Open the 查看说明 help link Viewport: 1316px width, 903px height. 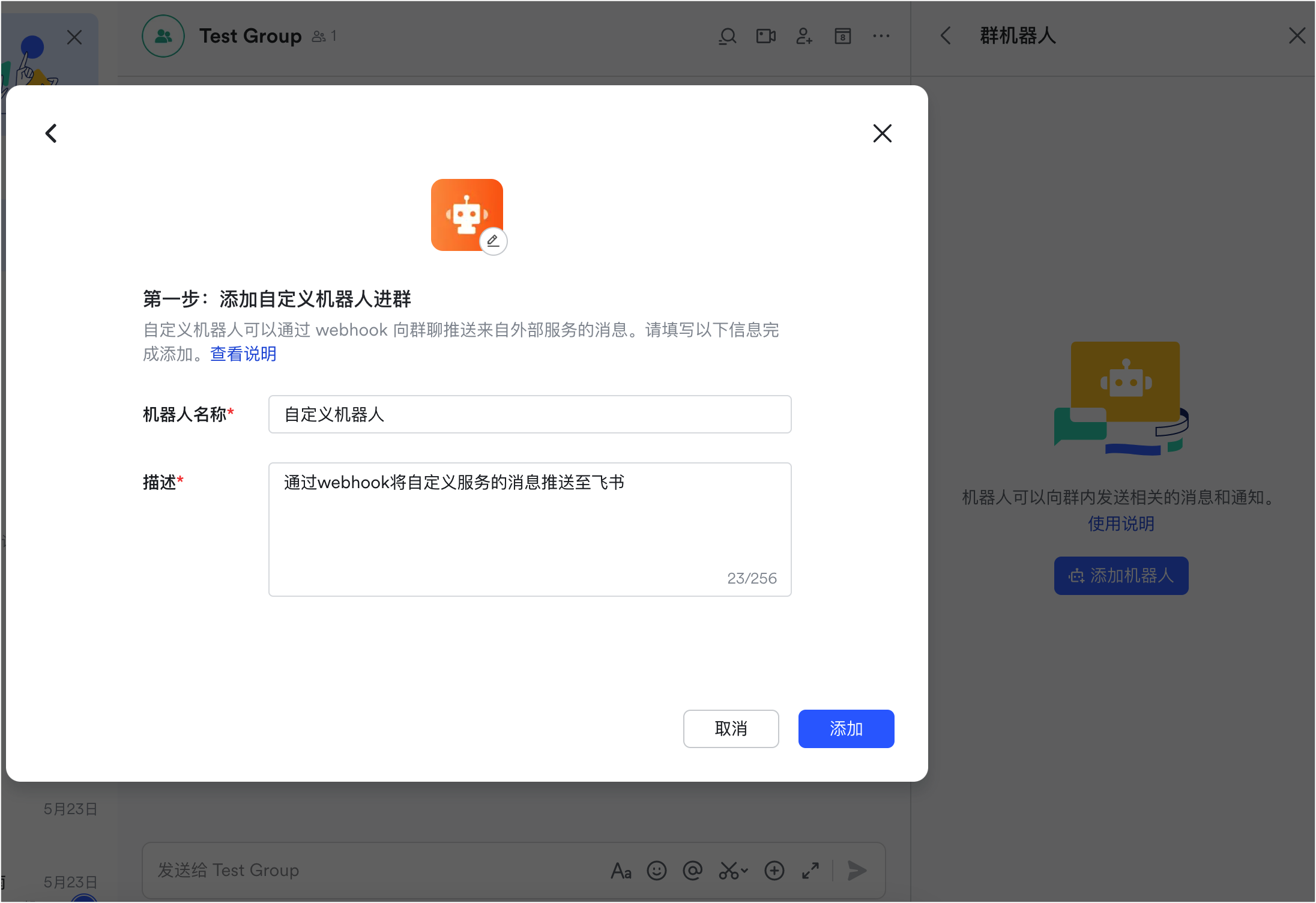[243, 354]
